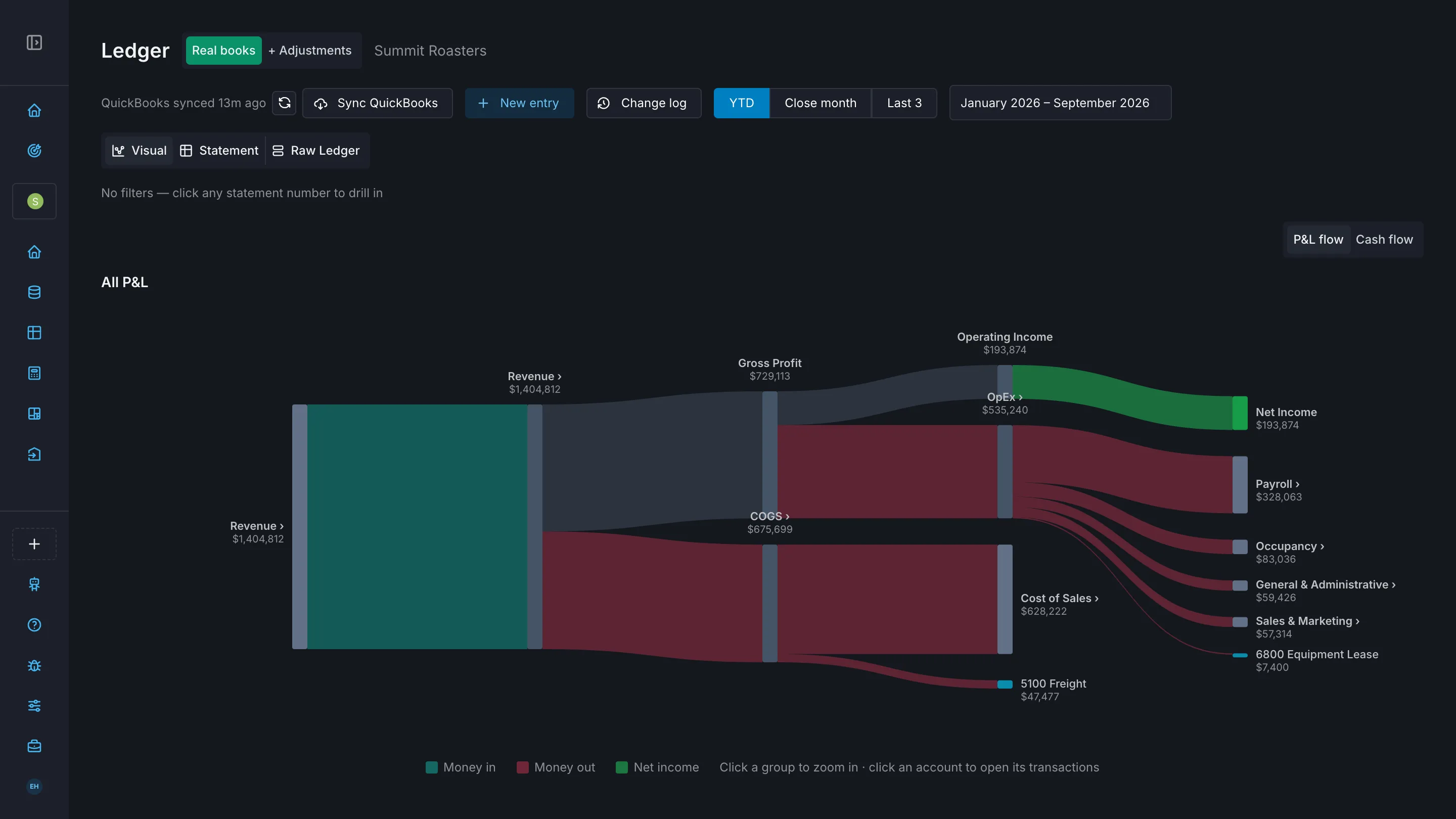Click the Net income legend swatch
Screen dimensions: 1456x819
[622, 767]
